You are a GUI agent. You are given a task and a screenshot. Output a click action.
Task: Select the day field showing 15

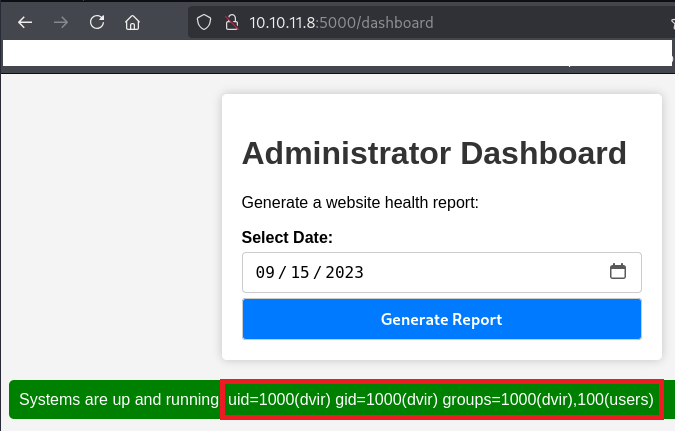tap(299, 272)
